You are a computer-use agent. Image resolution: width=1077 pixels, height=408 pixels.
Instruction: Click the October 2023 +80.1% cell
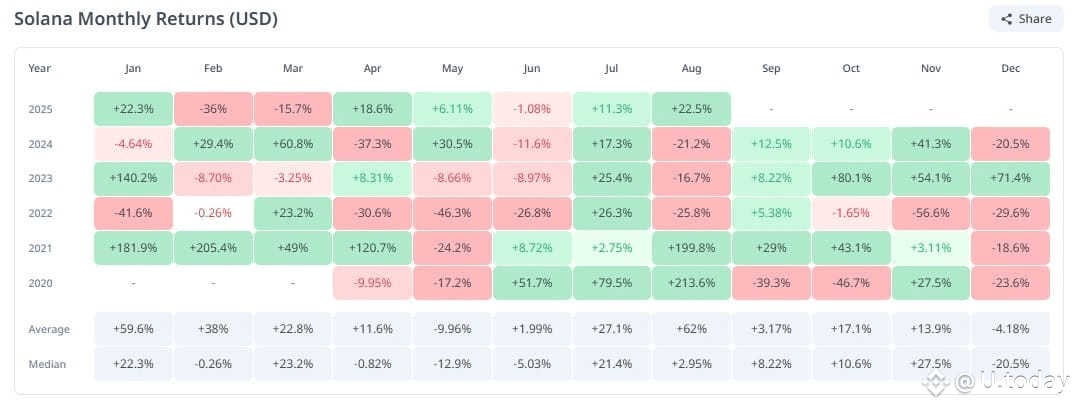tap(851, 179)
